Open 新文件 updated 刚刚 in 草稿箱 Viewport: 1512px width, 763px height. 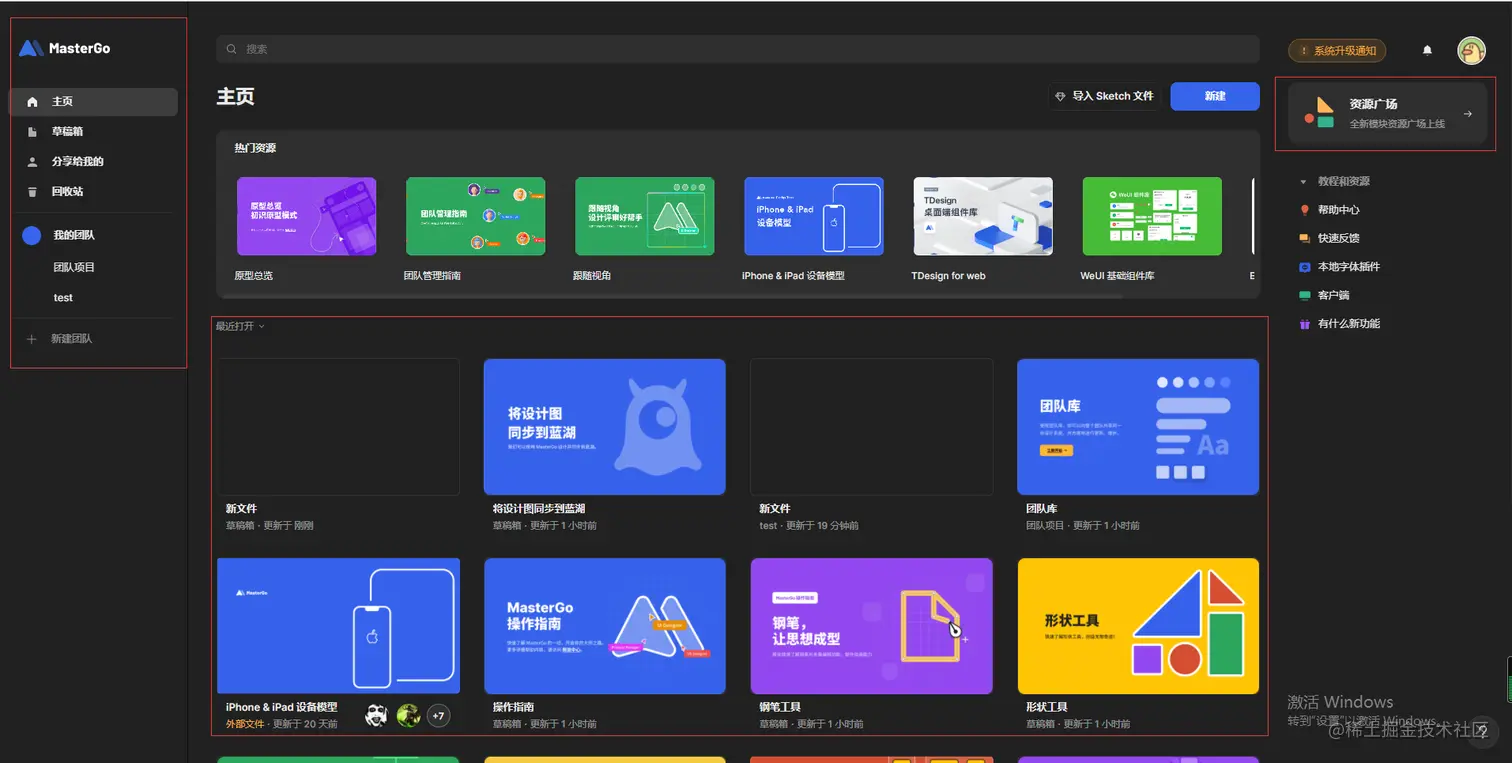click(338, 427)
